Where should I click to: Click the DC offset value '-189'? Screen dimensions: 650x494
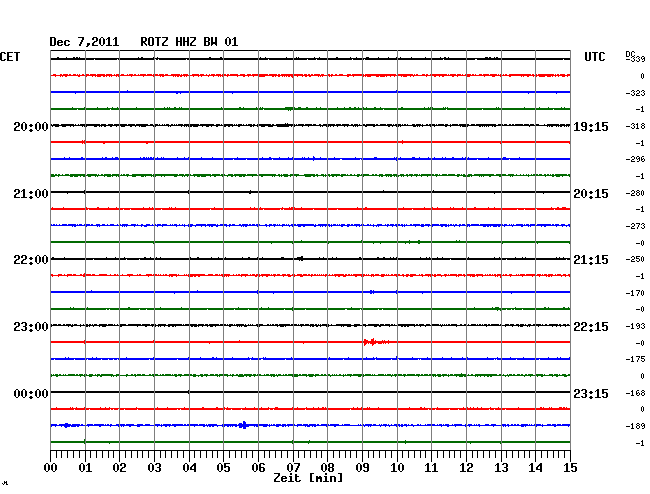coord(635,426)
